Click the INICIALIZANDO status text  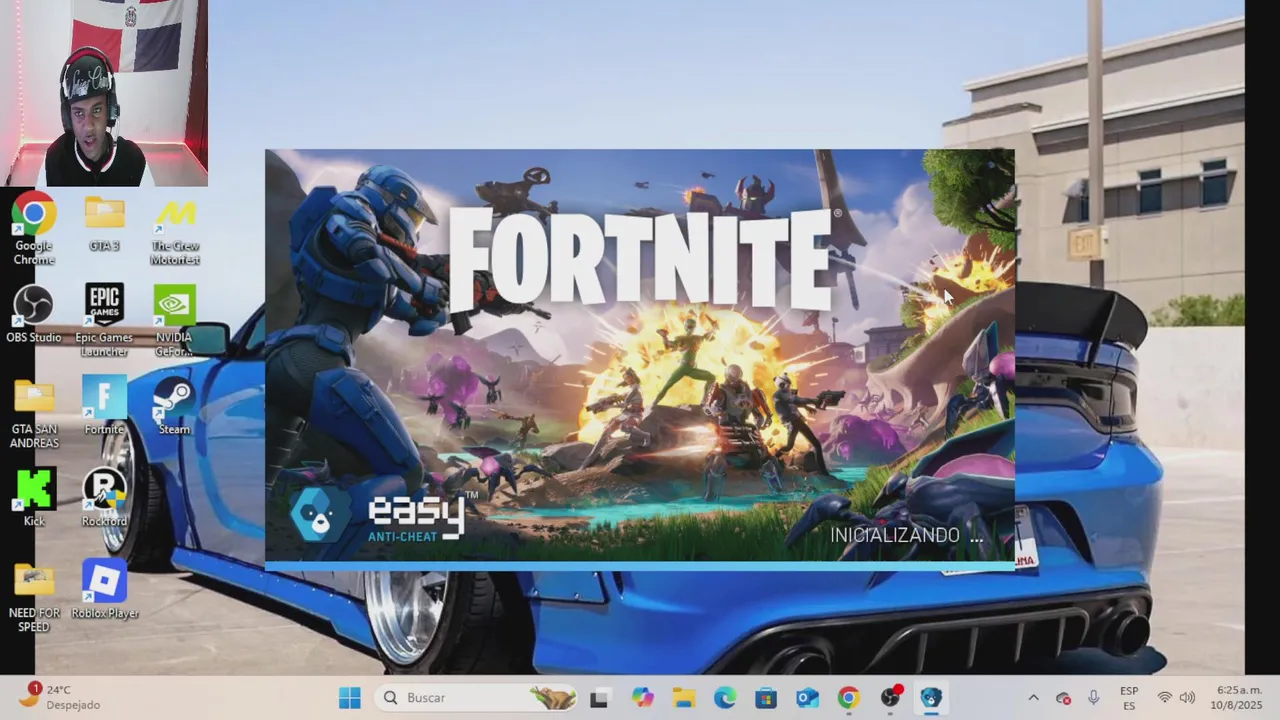[x=906, y=536]
